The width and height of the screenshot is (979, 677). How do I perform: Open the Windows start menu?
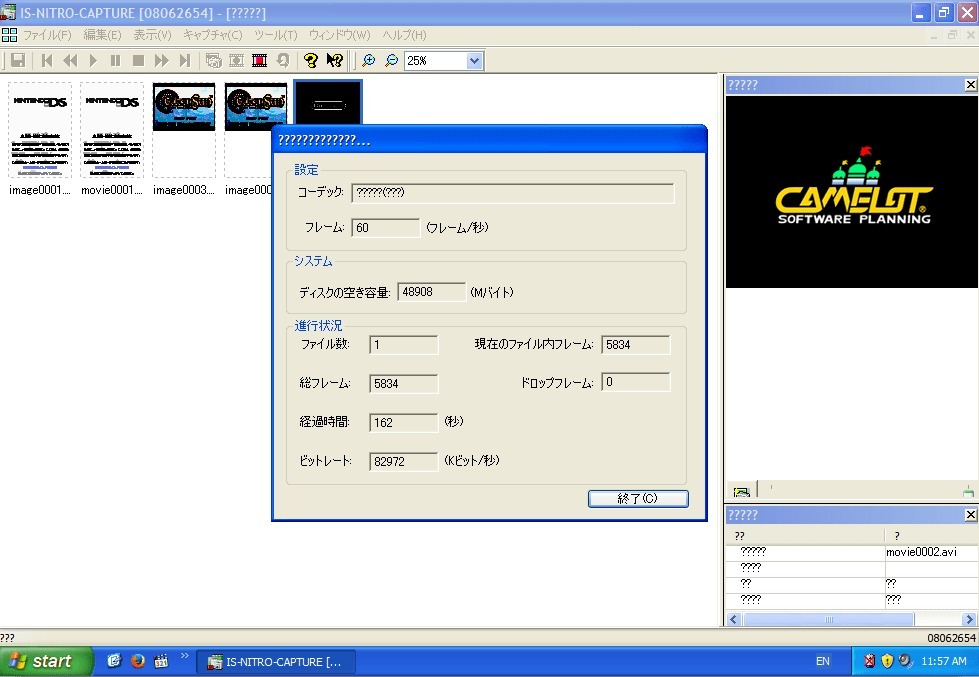(x=46, y=661)
